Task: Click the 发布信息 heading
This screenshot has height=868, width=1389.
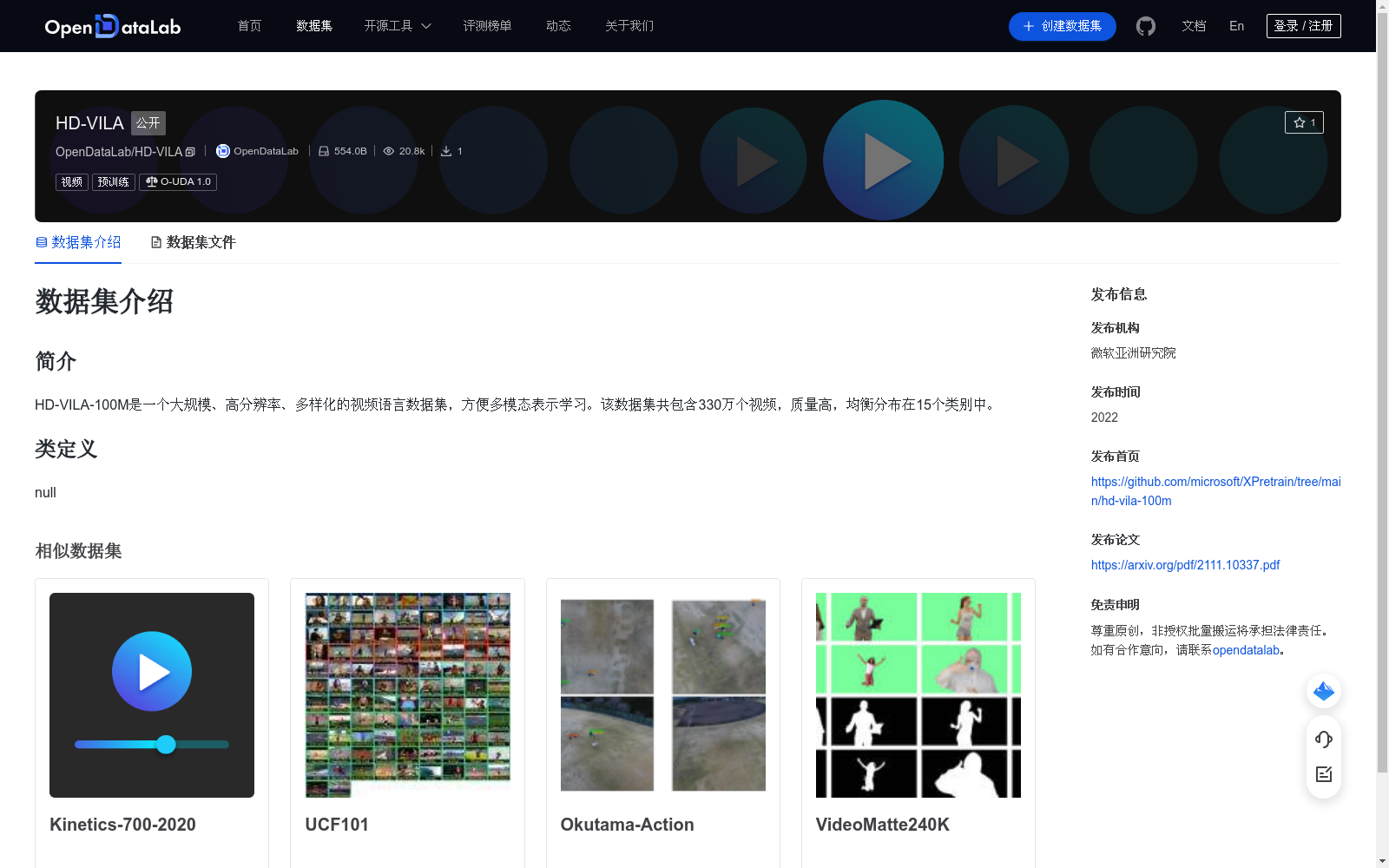Action: coord(1119,294)
